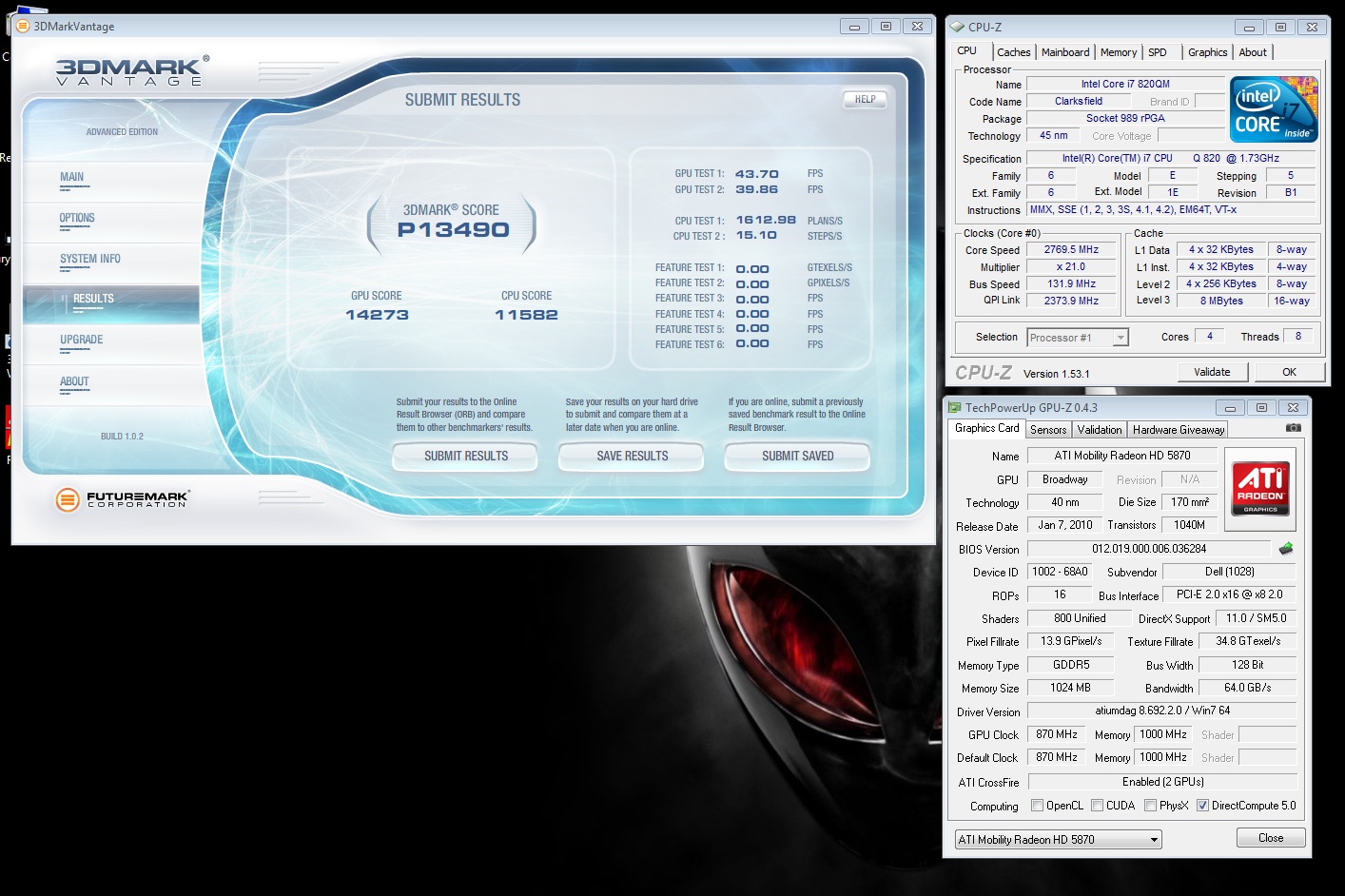Select GPU-Z Graphics Card tab
Image resolution: width=1345 pixels, height=896 pixels.
click(987, 428)
